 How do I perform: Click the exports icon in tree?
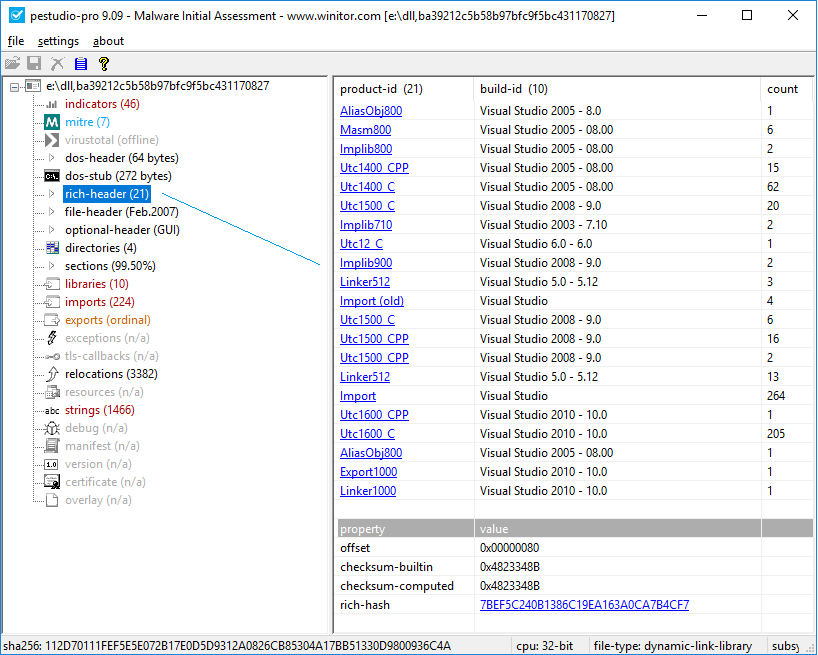tap(52, 320)
